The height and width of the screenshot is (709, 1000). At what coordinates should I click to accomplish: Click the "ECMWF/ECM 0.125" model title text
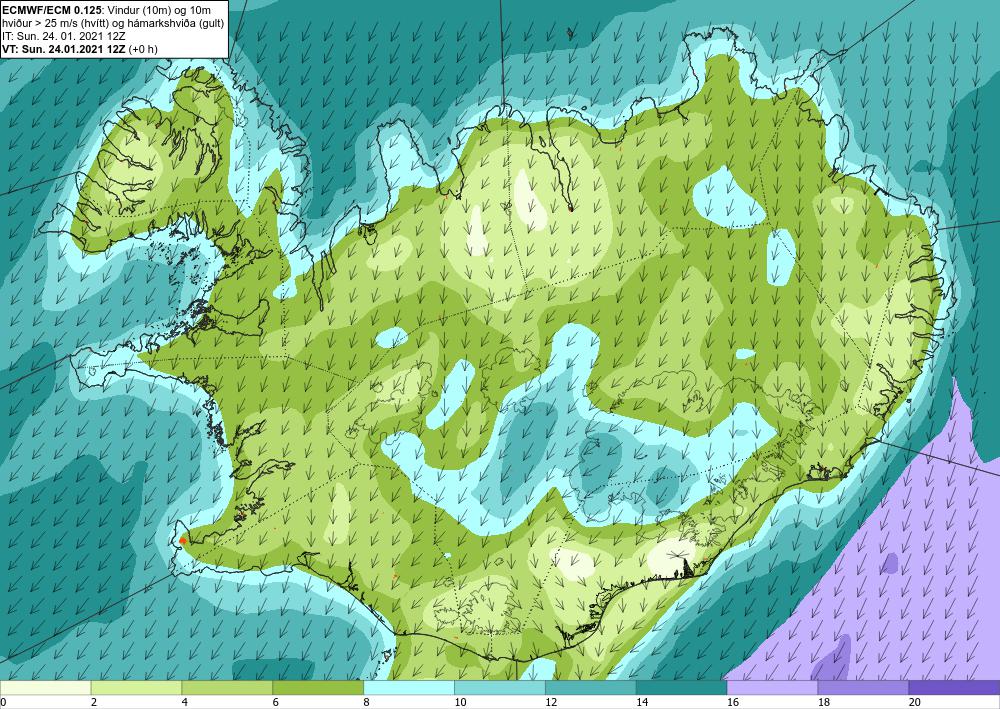[x=52, y=10]
